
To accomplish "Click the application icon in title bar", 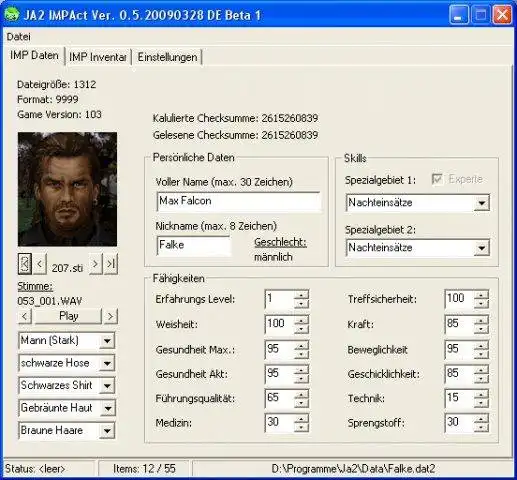I will point(12,15).
